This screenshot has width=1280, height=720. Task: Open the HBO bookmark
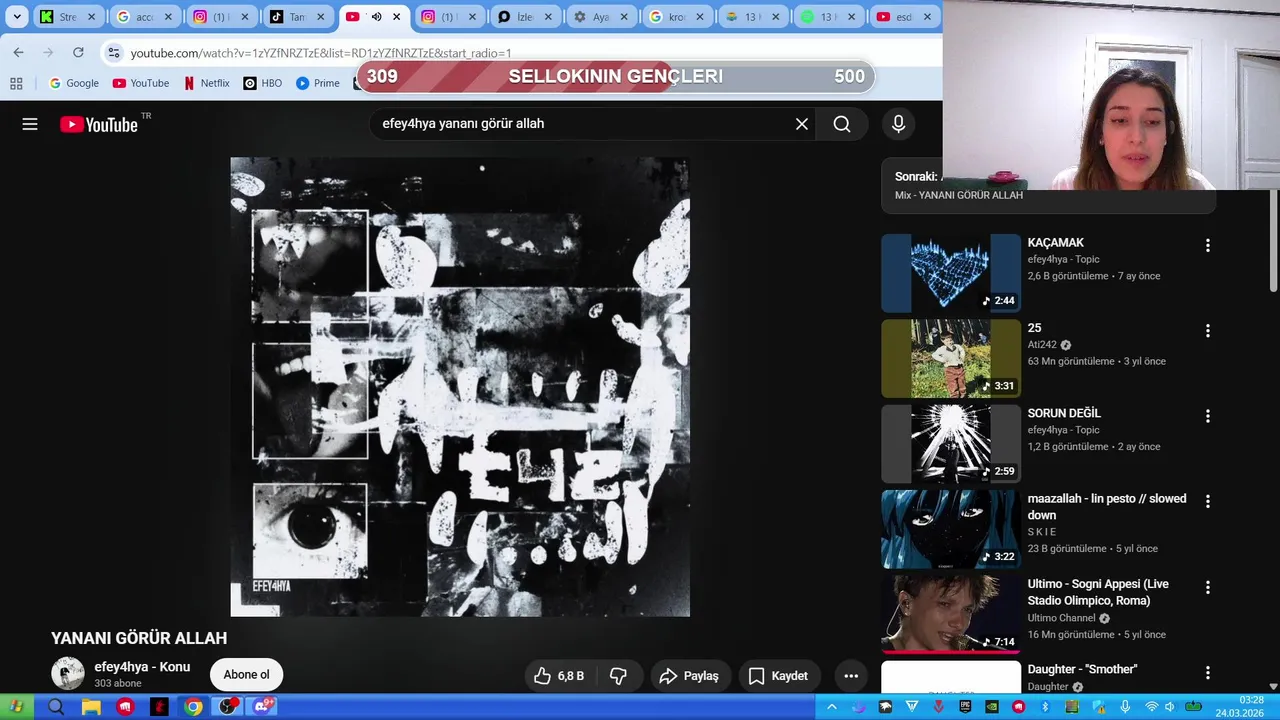pos(262,84)
